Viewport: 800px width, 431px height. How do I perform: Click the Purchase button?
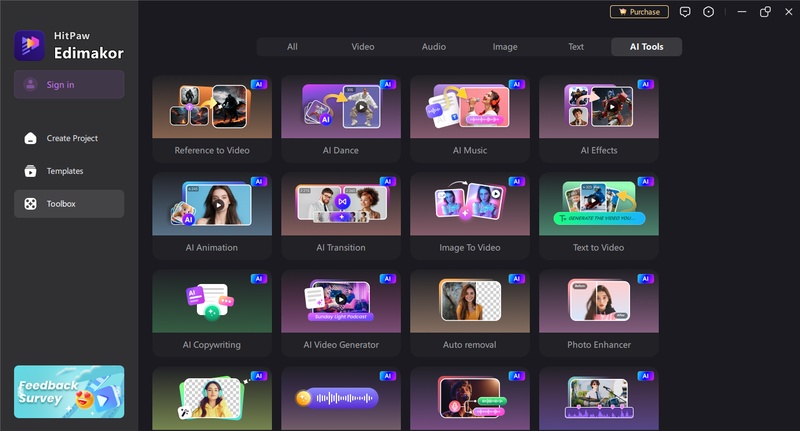(x=639, y=12)
